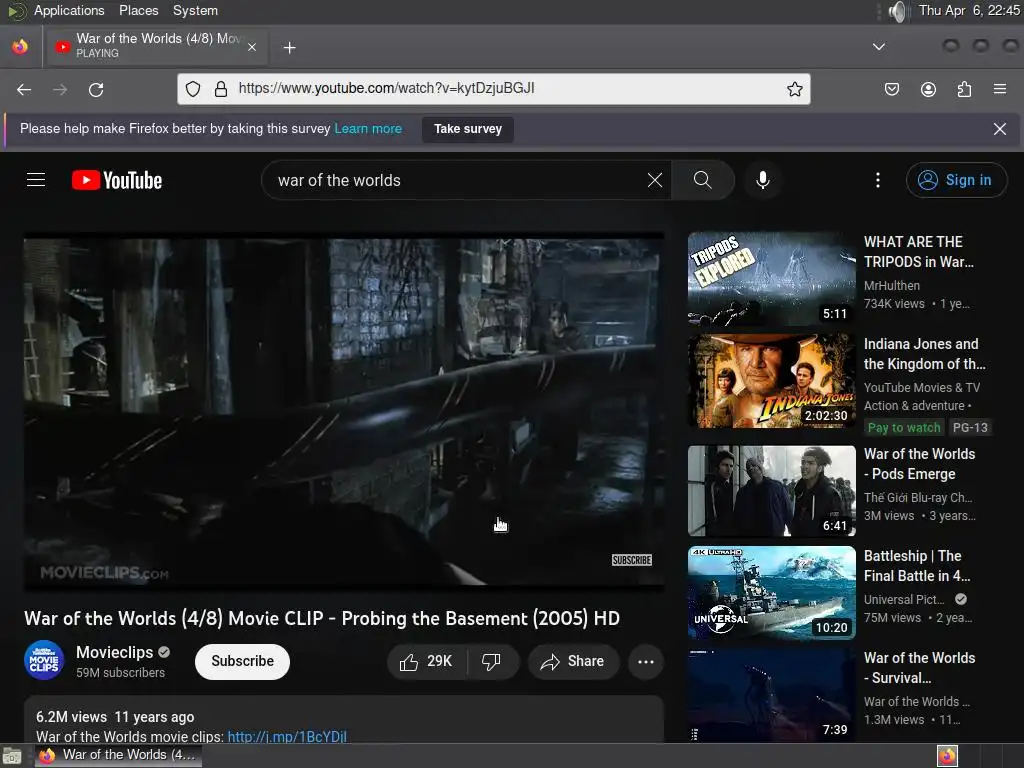Save page to Pocket icon
Viewport: 1024px width, 768px height.
891,89
